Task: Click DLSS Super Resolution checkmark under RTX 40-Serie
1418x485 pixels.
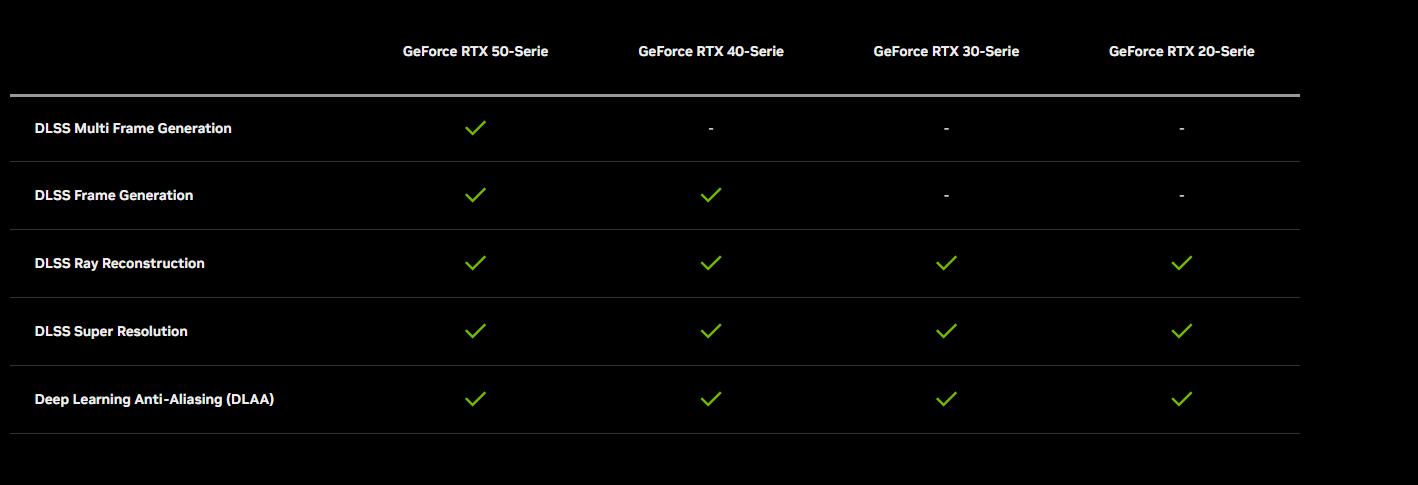Action: coord(711,331)
